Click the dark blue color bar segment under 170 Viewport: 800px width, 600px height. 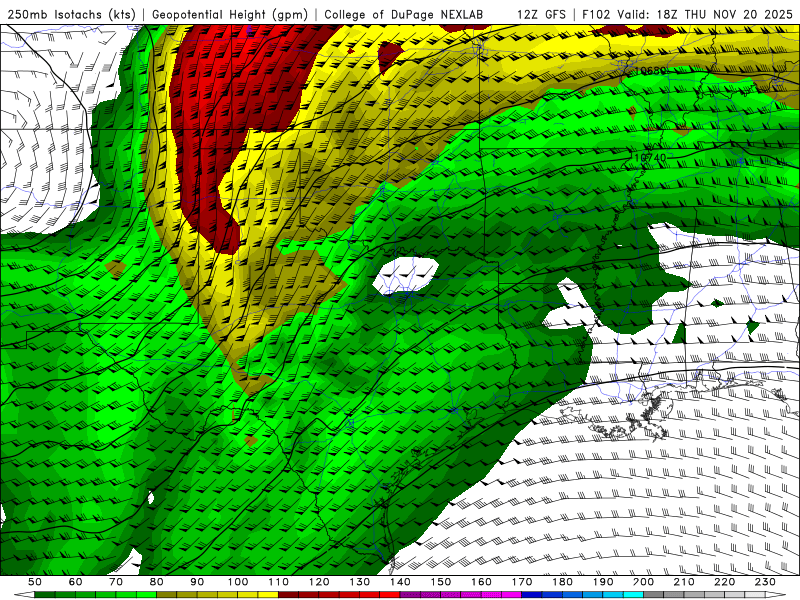point(532,595)
